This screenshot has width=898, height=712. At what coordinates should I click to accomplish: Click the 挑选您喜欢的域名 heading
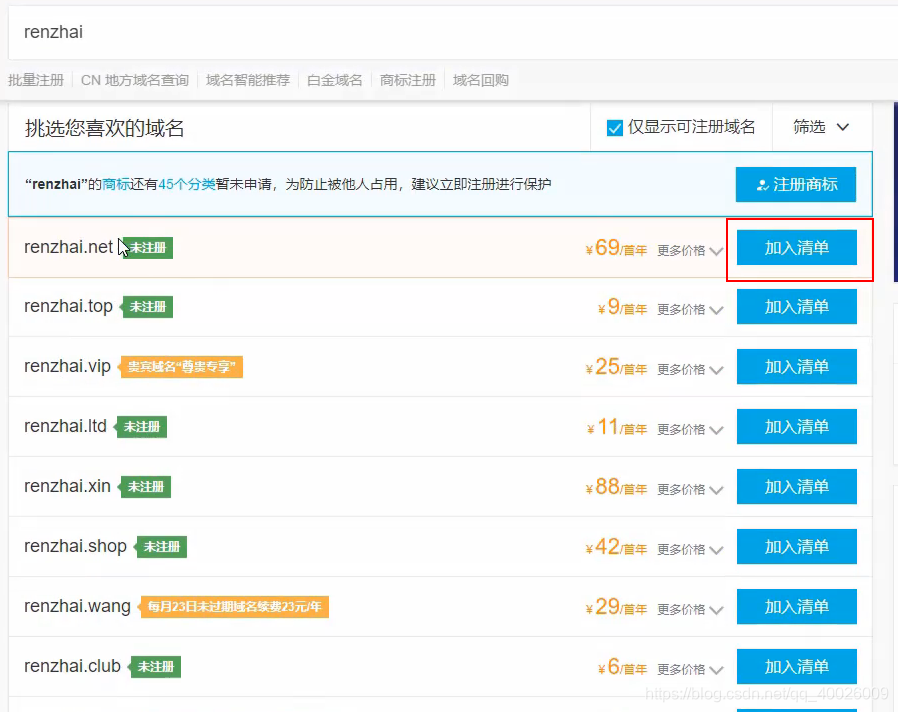point(104,128)
